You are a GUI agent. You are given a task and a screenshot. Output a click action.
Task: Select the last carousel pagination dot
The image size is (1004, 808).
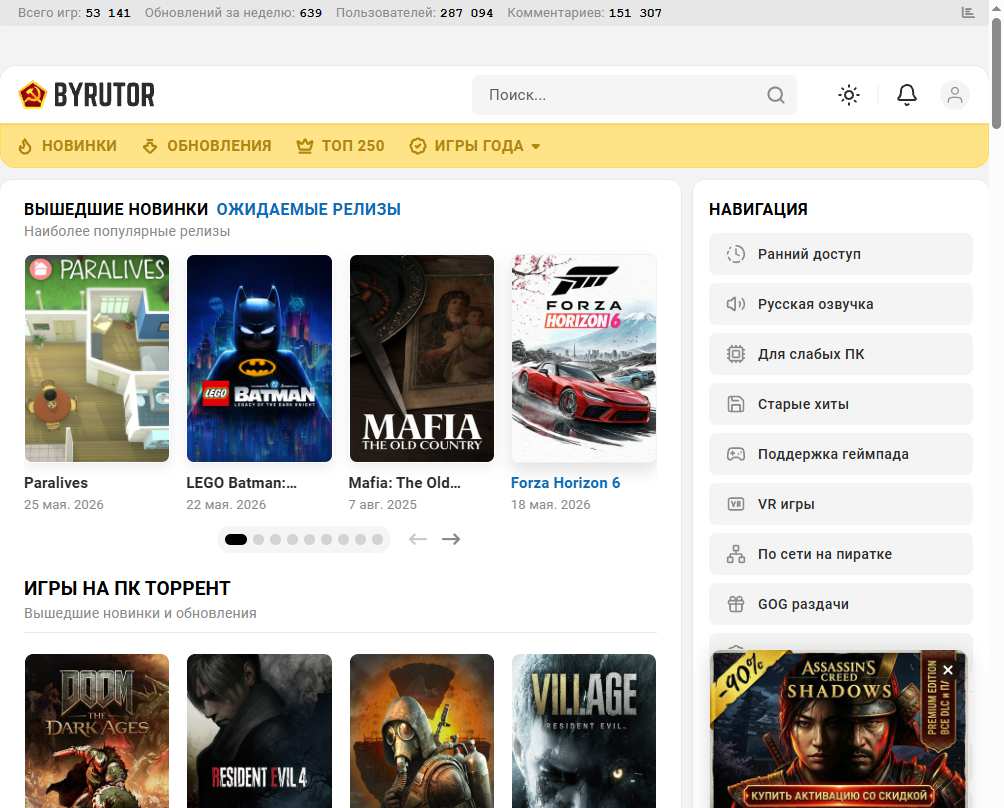click(x=378, y=540)
